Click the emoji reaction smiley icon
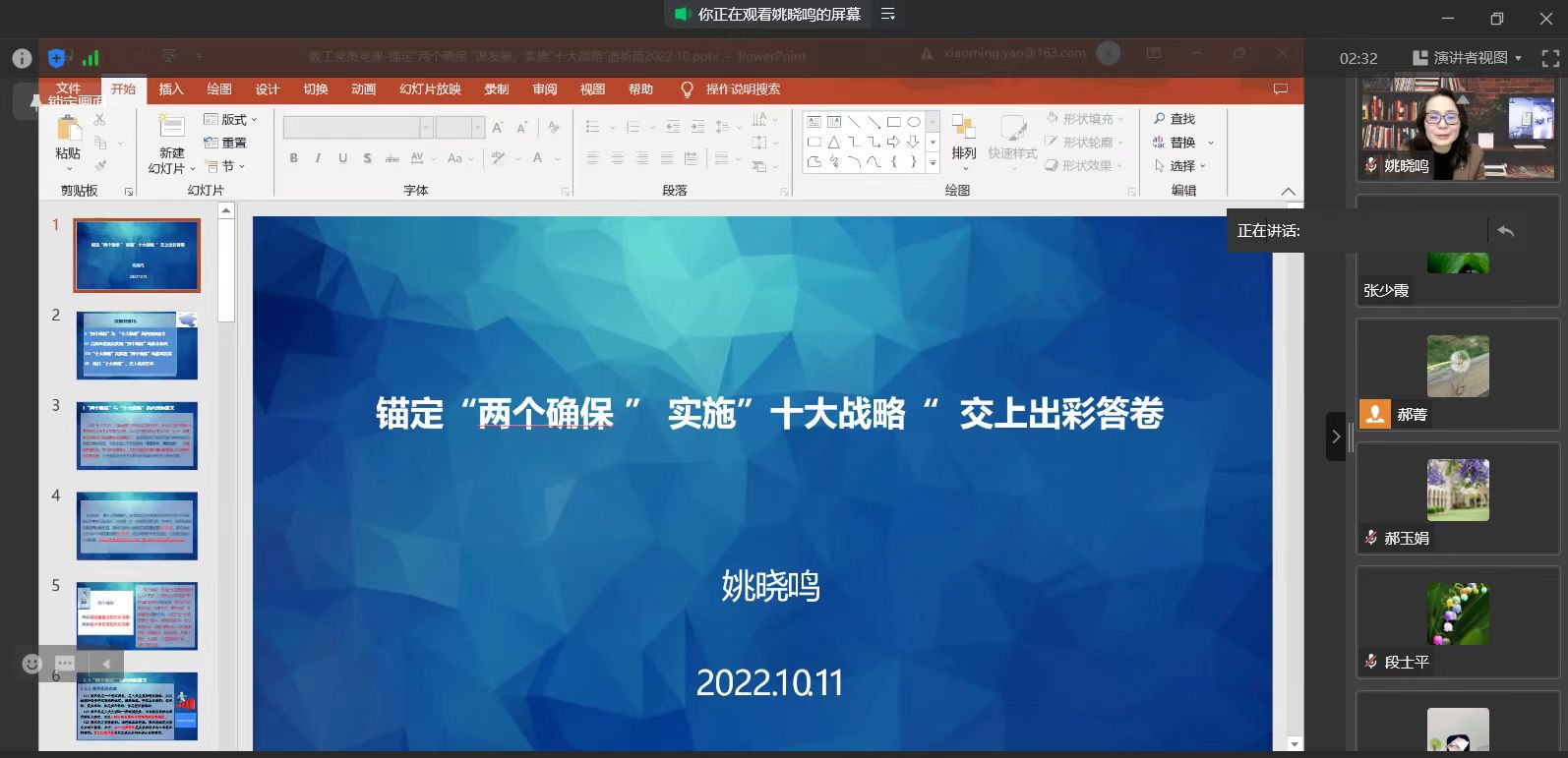1568x758 pixels. pos(31,664)
